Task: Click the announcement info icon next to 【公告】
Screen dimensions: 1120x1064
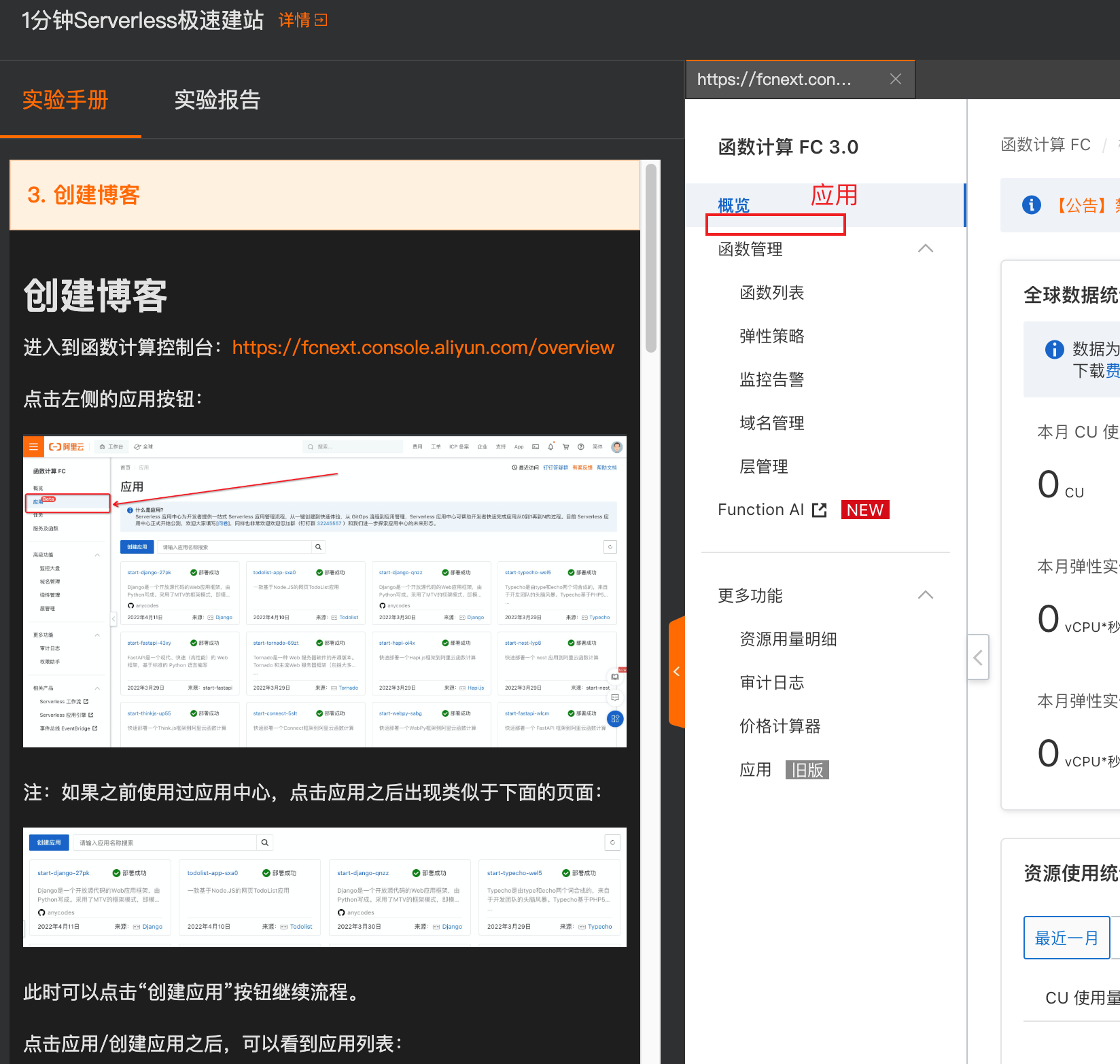Action: click(x=1031, y=205)
